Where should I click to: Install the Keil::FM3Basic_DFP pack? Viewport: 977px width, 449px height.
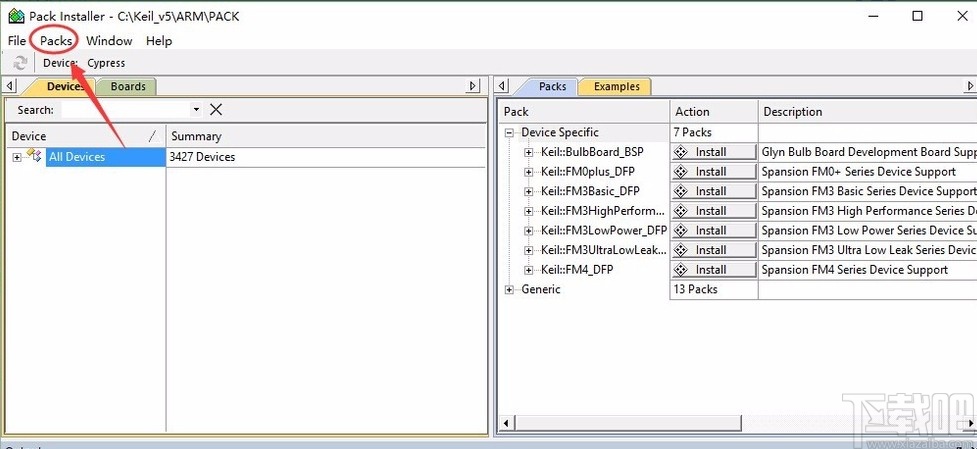tap(713, 191)
